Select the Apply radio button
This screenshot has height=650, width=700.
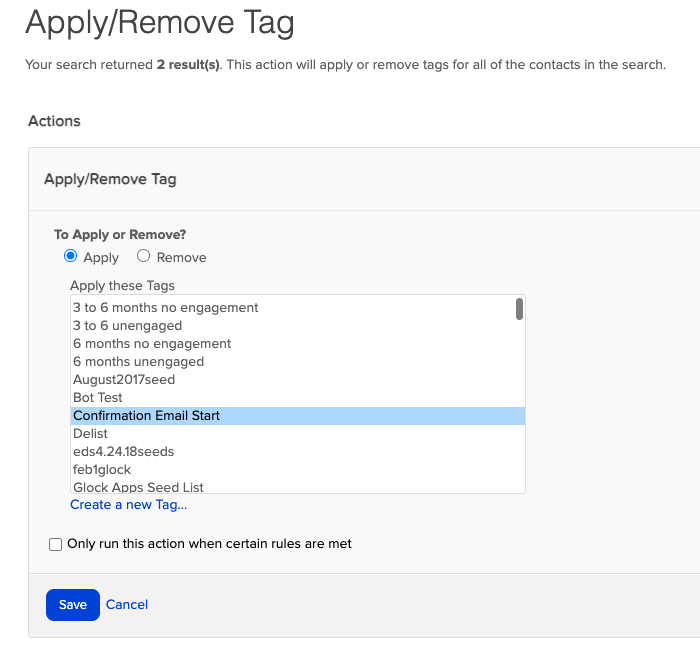(71, 257)
